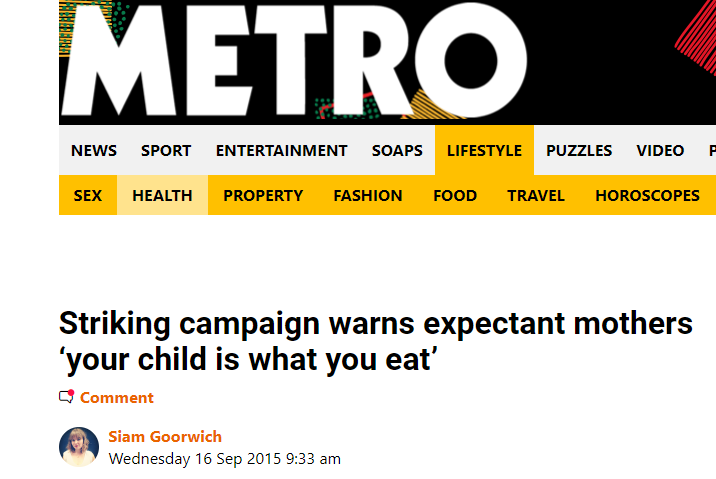Click the Comment link
The width and height of the screenshot is (716, 479).
tap(117, 398)
